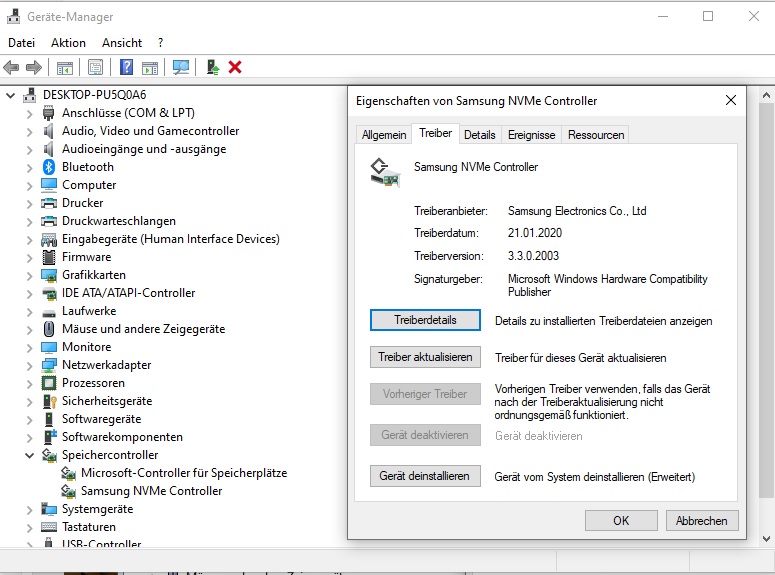775x575 pixels.
Task: Click the Softwarekomponenten icon
Action: tap(50, 437)
